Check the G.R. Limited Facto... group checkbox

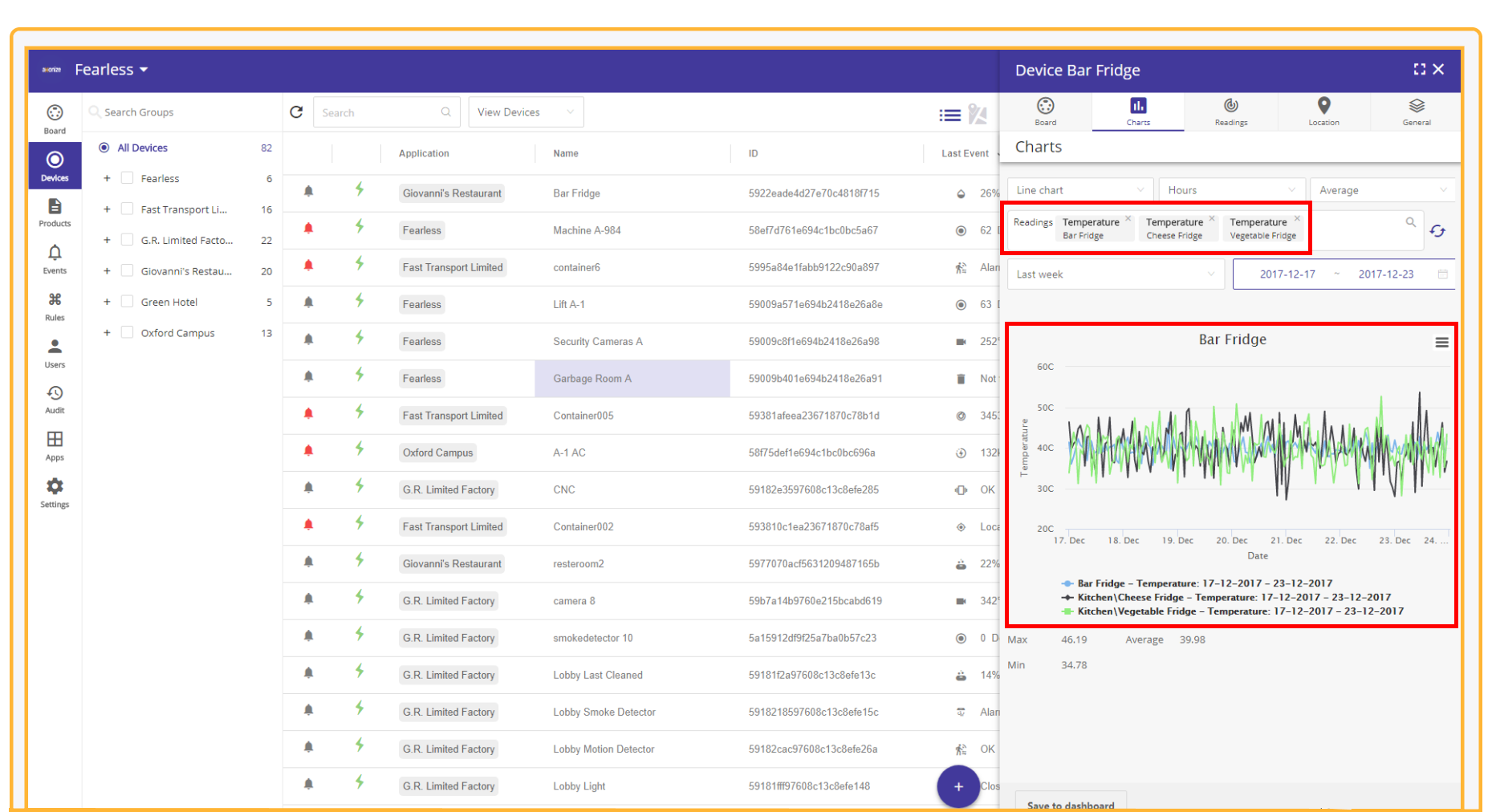pyautogui.click(x=127, y=240)
